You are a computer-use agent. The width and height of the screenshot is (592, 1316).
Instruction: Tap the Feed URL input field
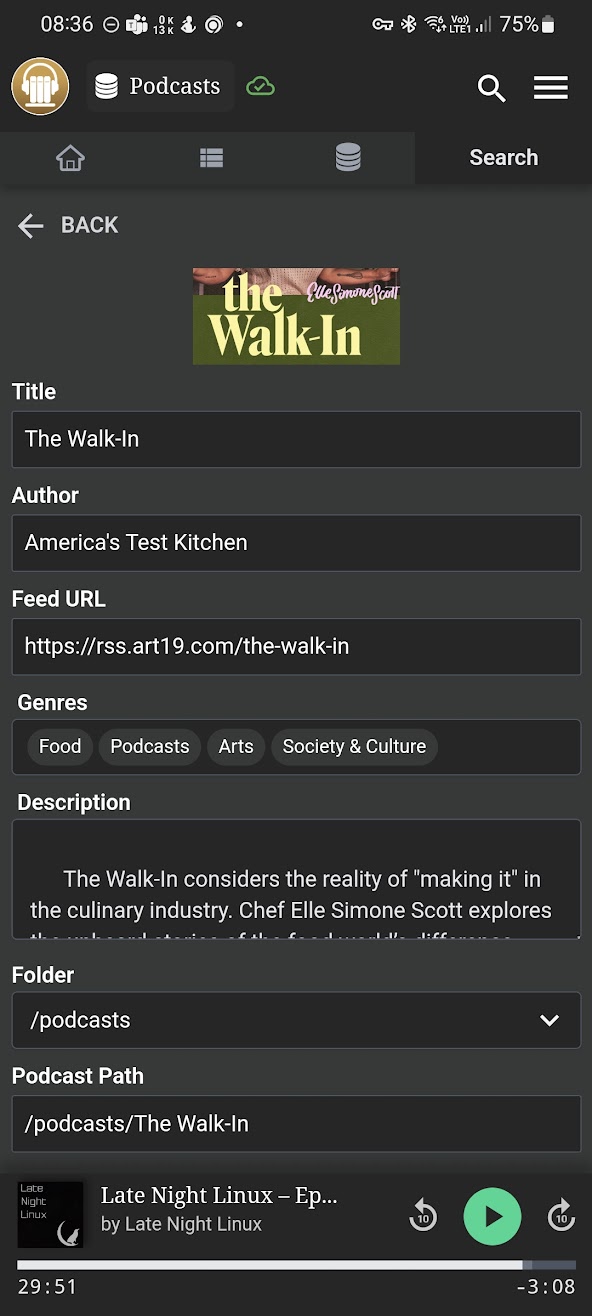(296, 646)
